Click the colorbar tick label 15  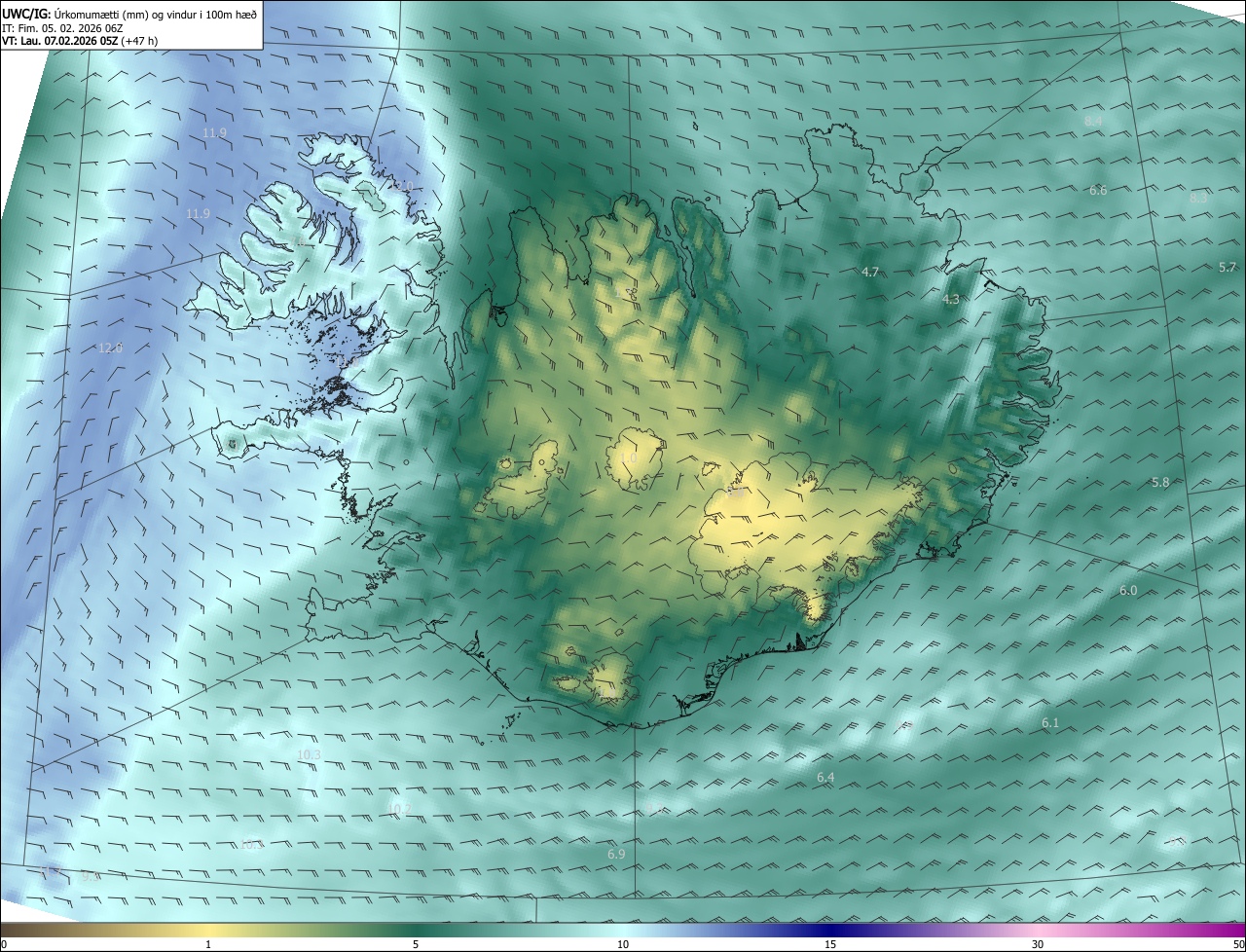point(830,945)
